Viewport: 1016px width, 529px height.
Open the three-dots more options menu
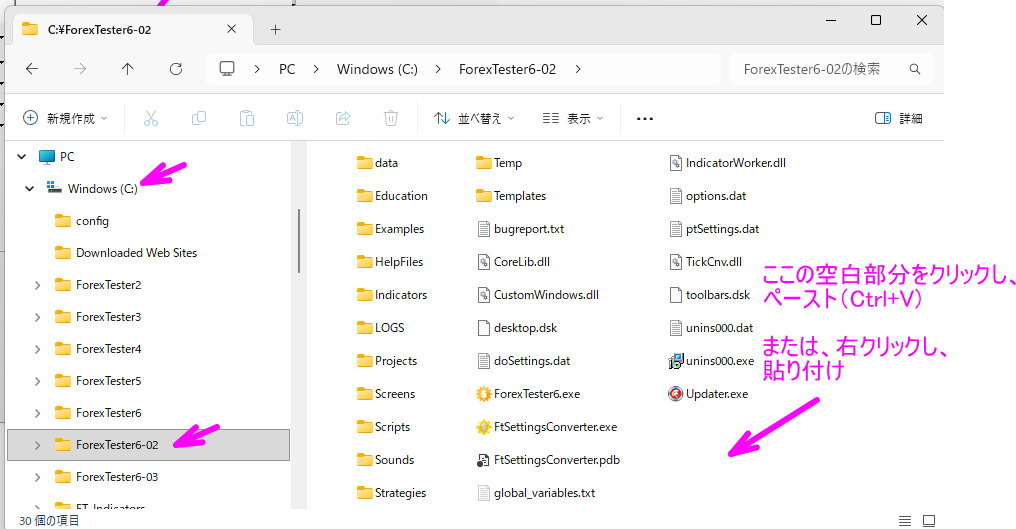pos(645,119)
